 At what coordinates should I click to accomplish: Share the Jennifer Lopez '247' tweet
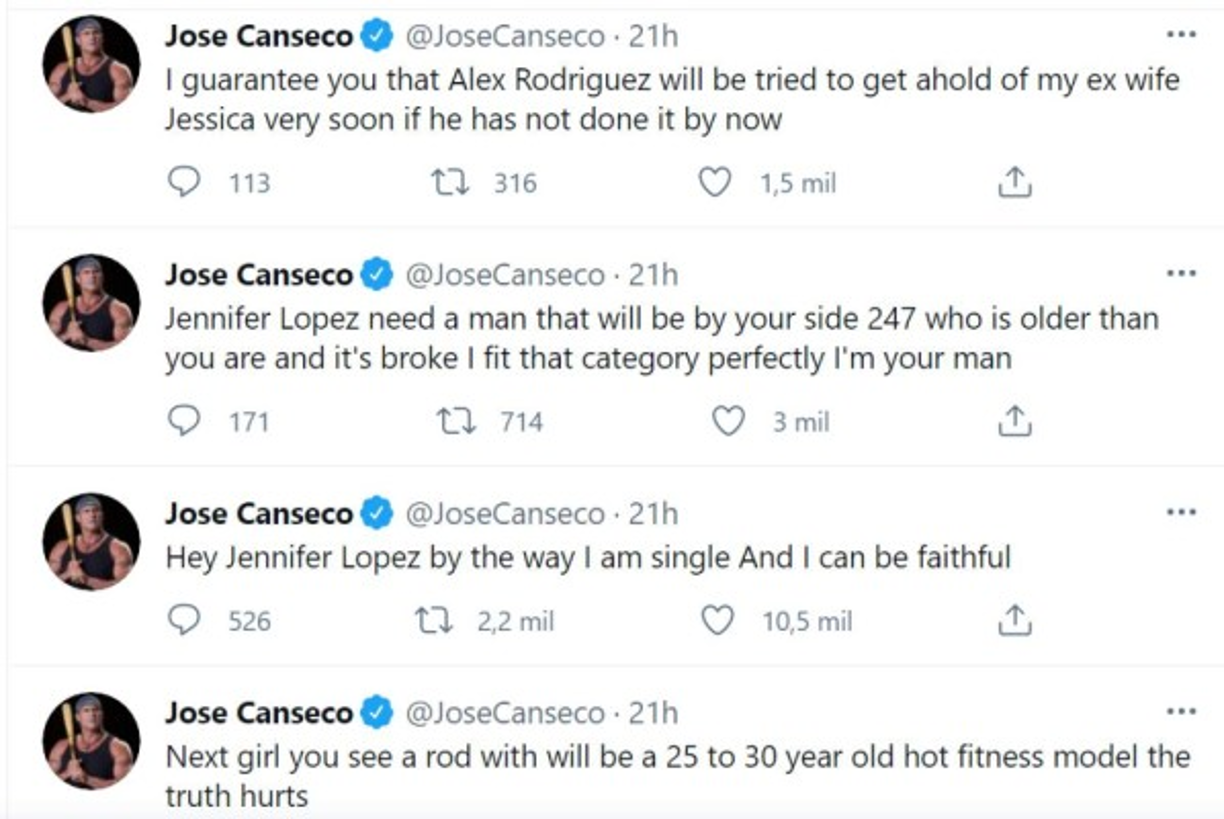(1018, 419)
